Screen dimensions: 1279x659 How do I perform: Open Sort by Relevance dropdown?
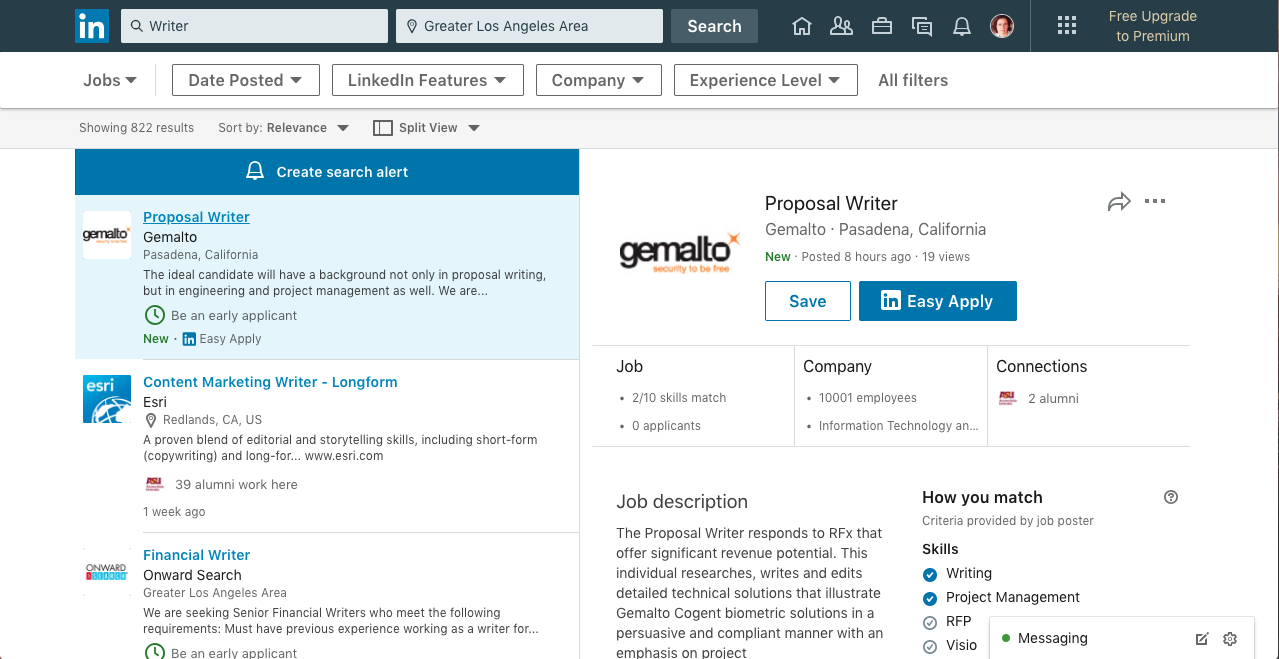coord(284,128)
